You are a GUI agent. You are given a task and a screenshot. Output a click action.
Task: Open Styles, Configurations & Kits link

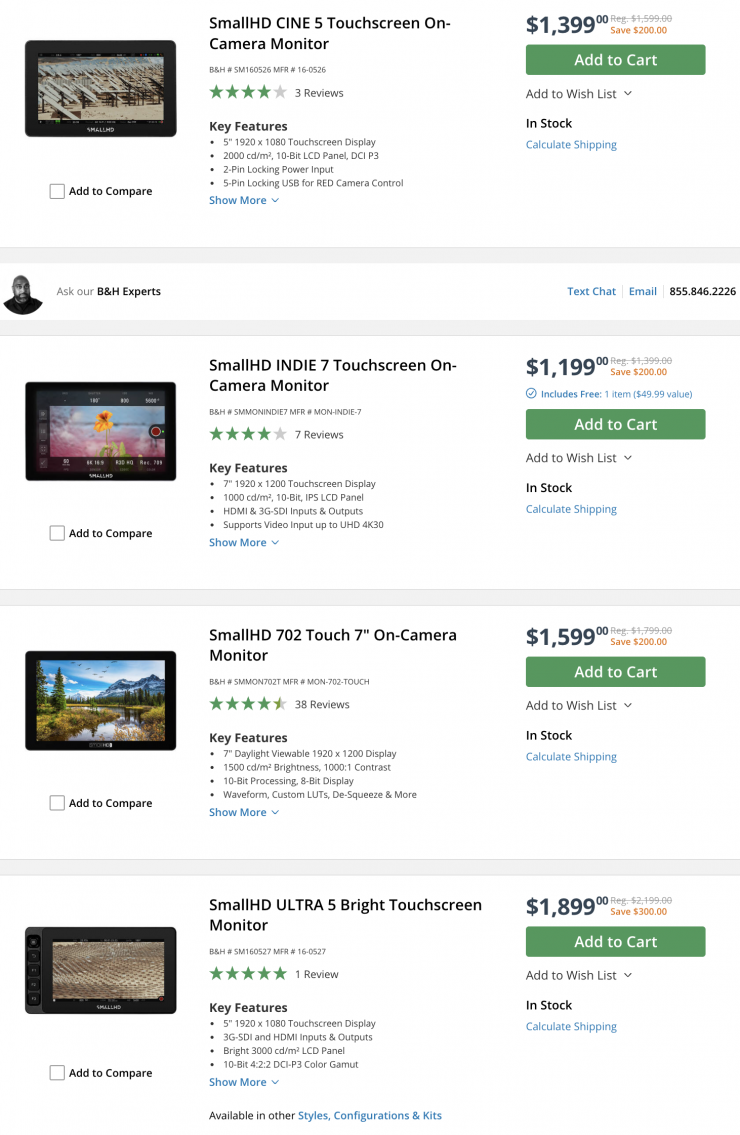point(370,1115)
